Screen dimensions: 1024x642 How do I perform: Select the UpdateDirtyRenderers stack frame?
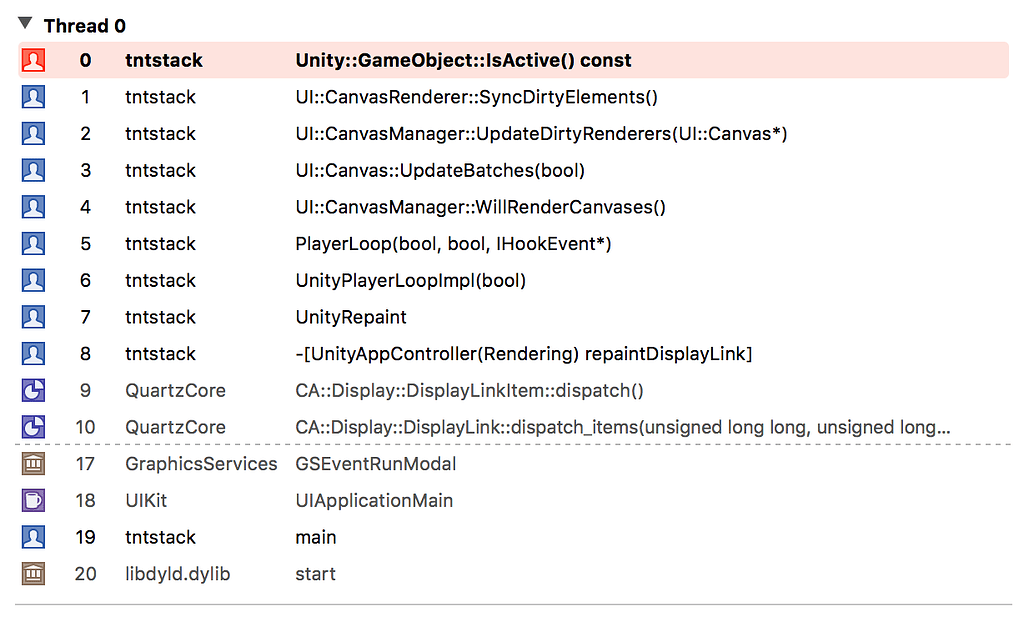click(541, 134)
